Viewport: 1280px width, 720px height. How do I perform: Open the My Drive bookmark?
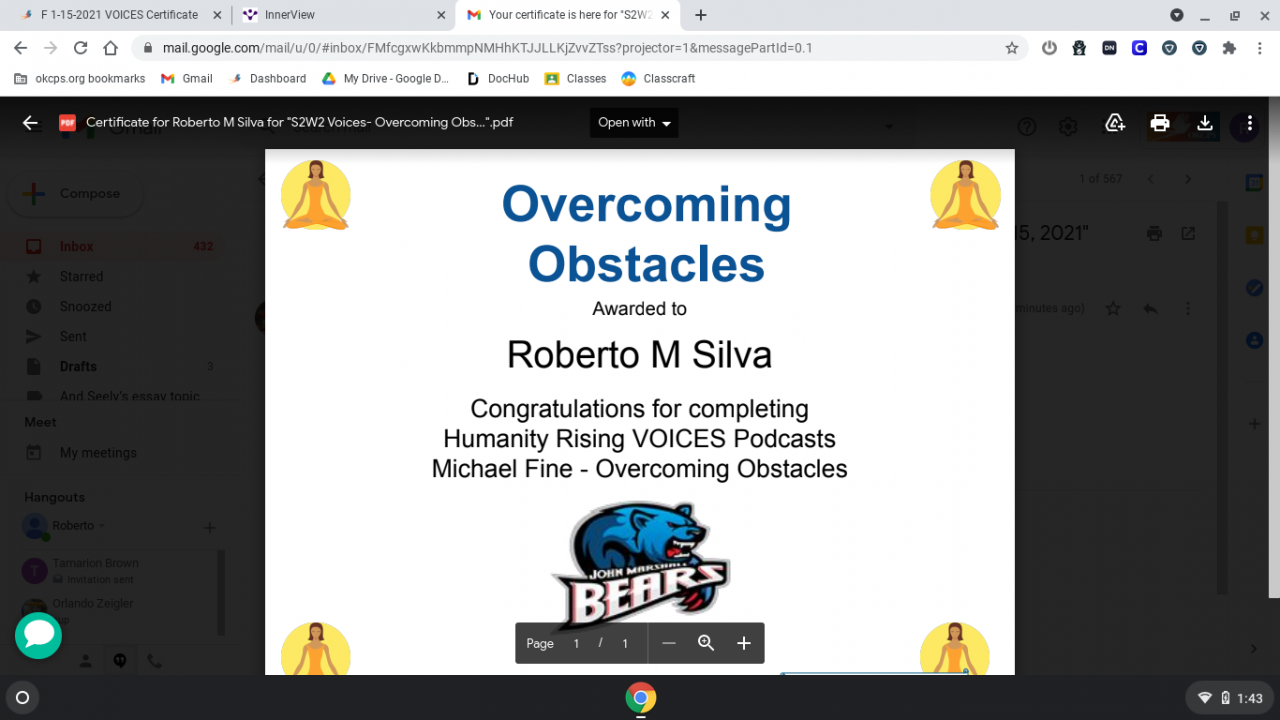tap(386, 78)
